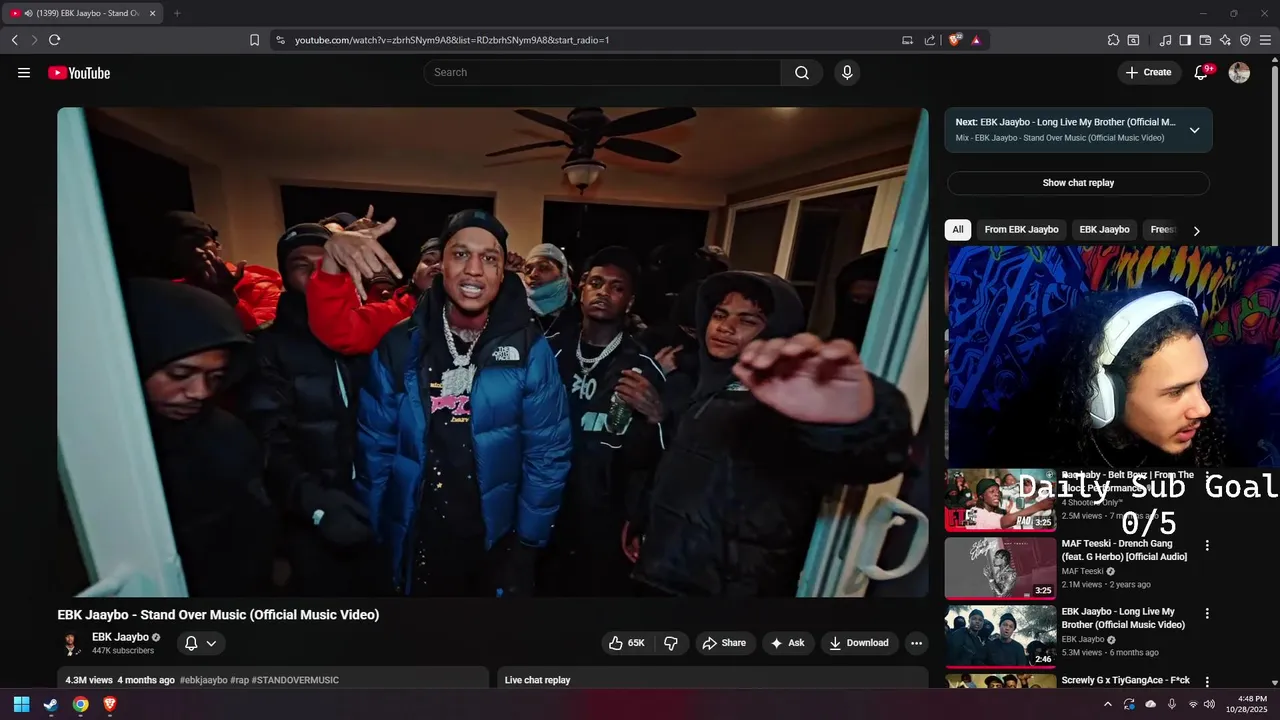The height and width of the screenshot is (720, 1280).
Task: Open Brave Shields lion icon
Action: click(954, 40)
